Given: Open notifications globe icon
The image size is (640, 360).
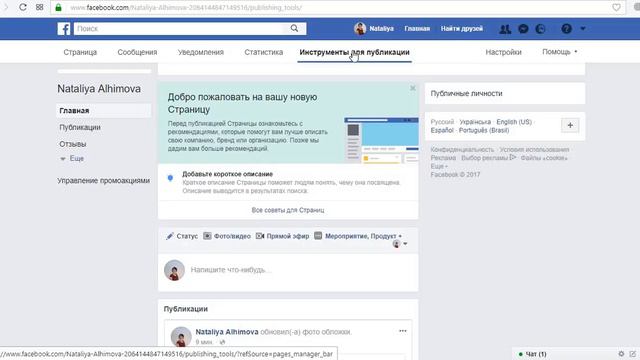Looking at the screenshot, I should [x=540, y=29].
